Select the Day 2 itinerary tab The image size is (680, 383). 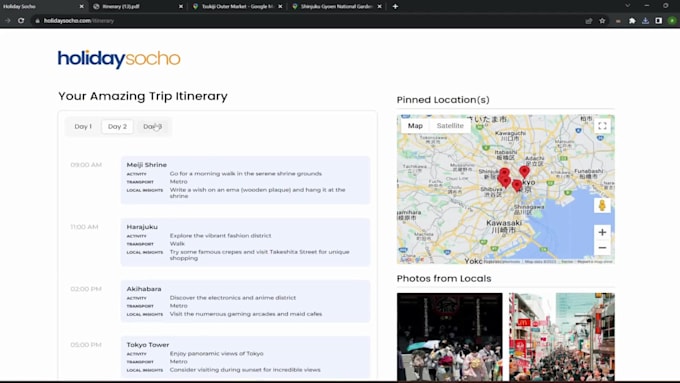[x=117, y=127]
